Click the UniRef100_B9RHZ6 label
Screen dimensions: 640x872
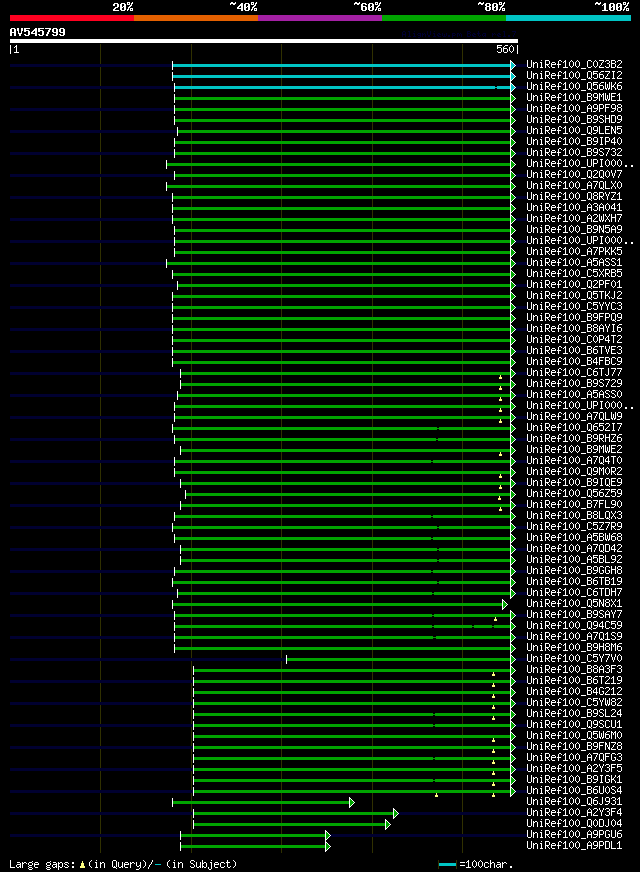(x=574, y=439)
